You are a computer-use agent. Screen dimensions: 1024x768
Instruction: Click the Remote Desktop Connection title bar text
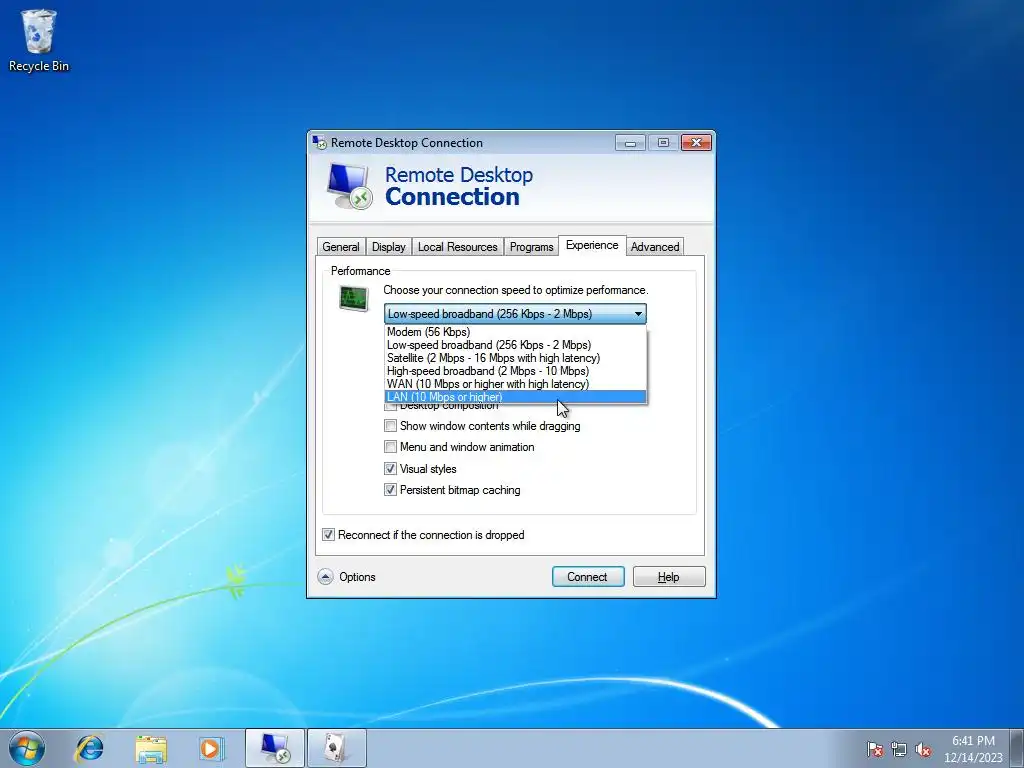pyautogui.click(x=407, y=142)
